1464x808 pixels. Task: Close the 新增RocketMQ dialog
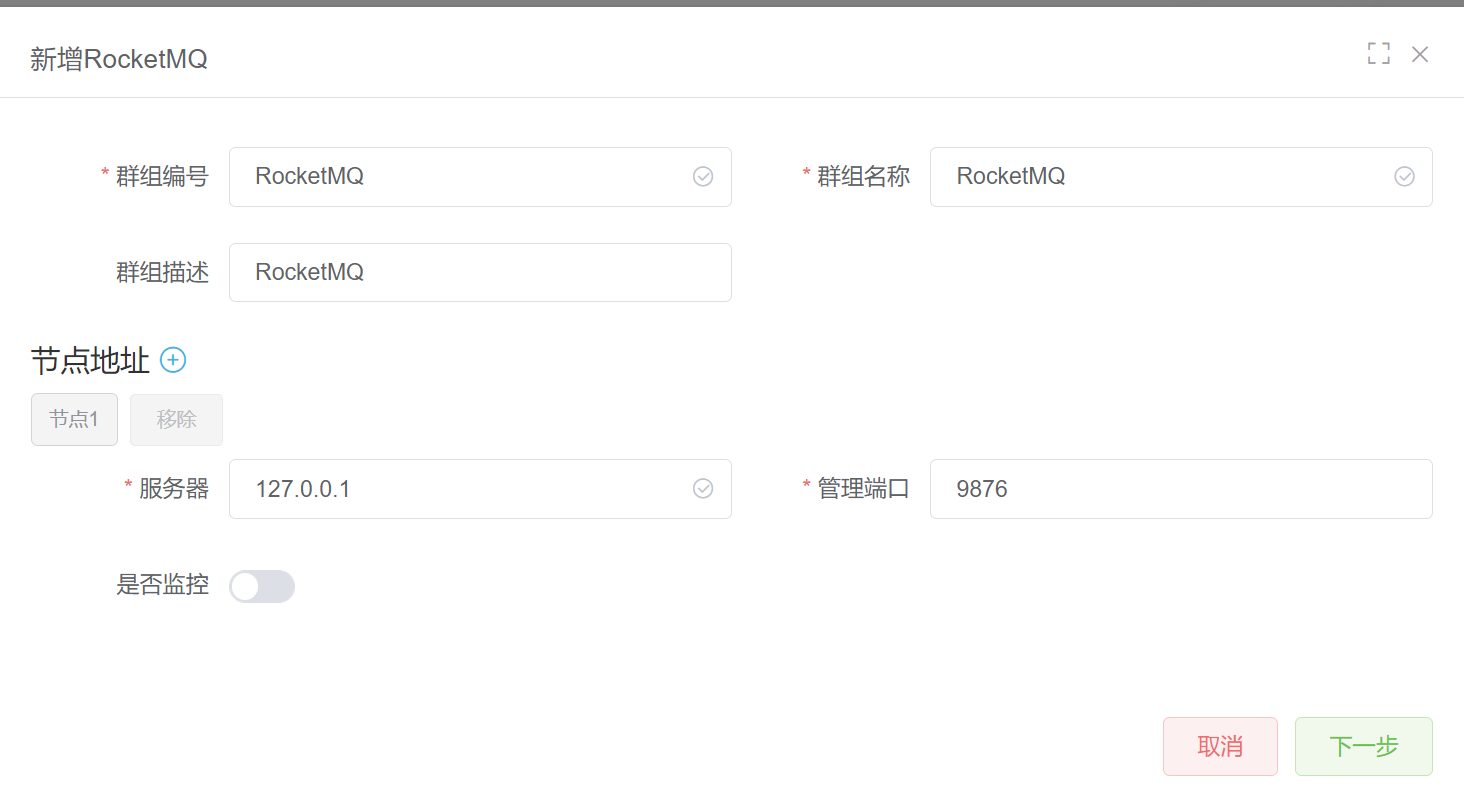(x=1420, y=54)
